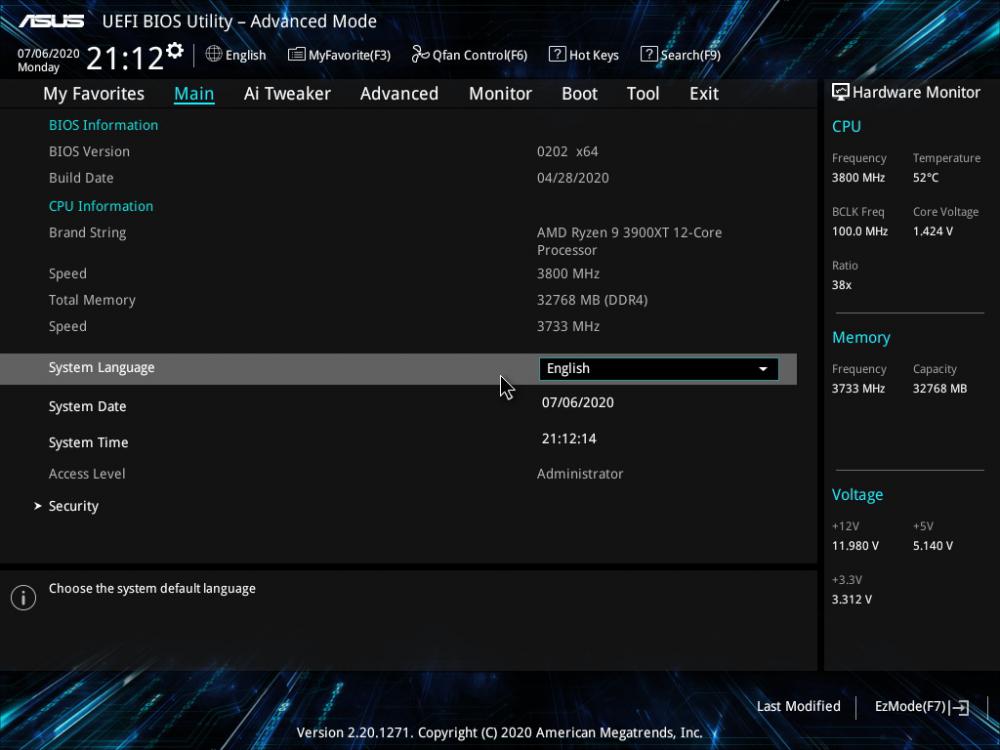This screenshot has height=750, width=1000.
Task: Click the Hot Keys question mark icon
Action: click(x=557, y=54)
